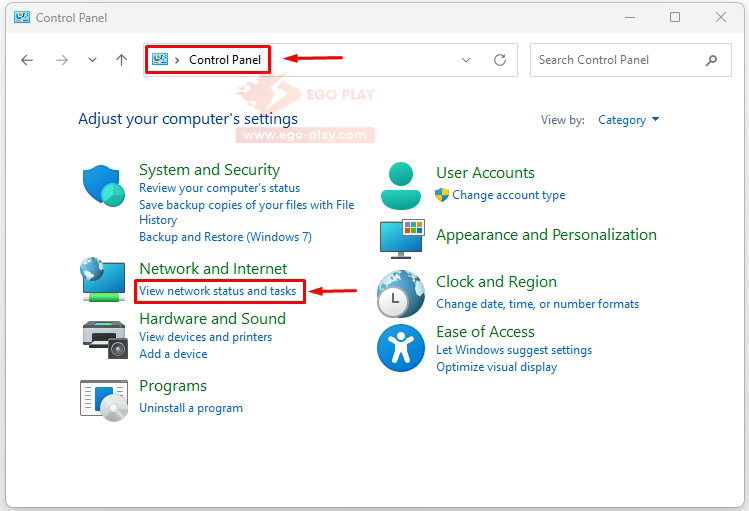Open Appearance and Personalization category

tap(546, 234)
